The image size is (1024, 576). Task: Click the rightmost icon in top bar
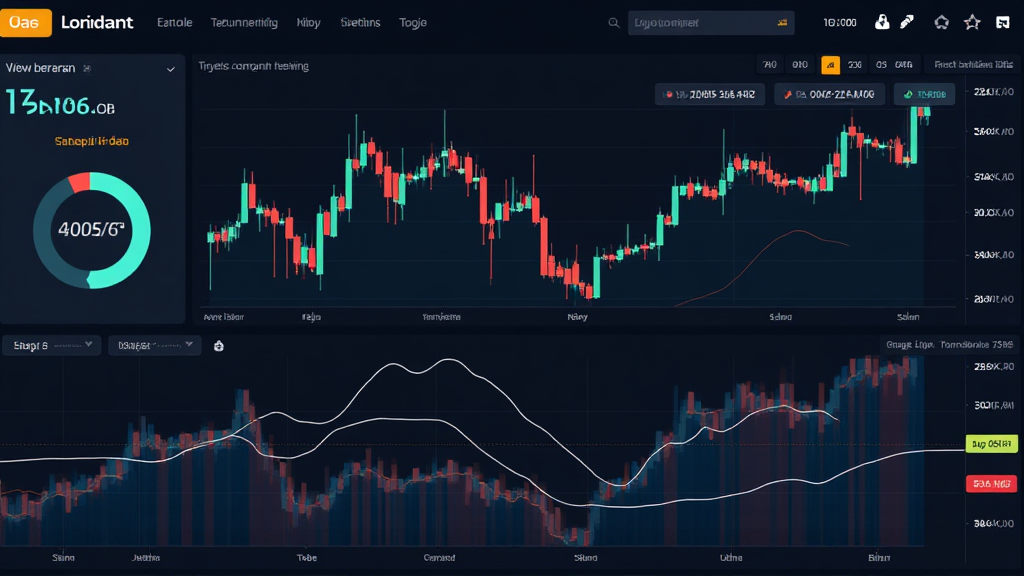pos(1003,22)
